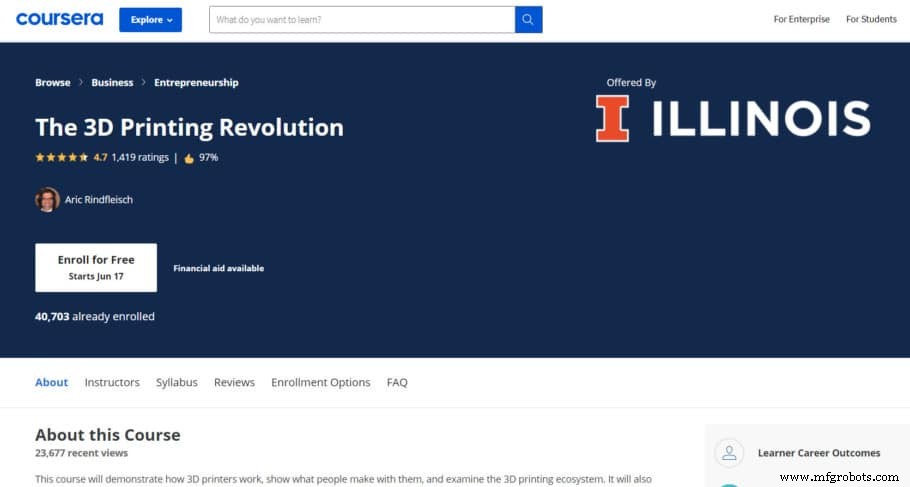Switch to the Instructors tab
The image size is (910, 487).
(x=112, y=382)
